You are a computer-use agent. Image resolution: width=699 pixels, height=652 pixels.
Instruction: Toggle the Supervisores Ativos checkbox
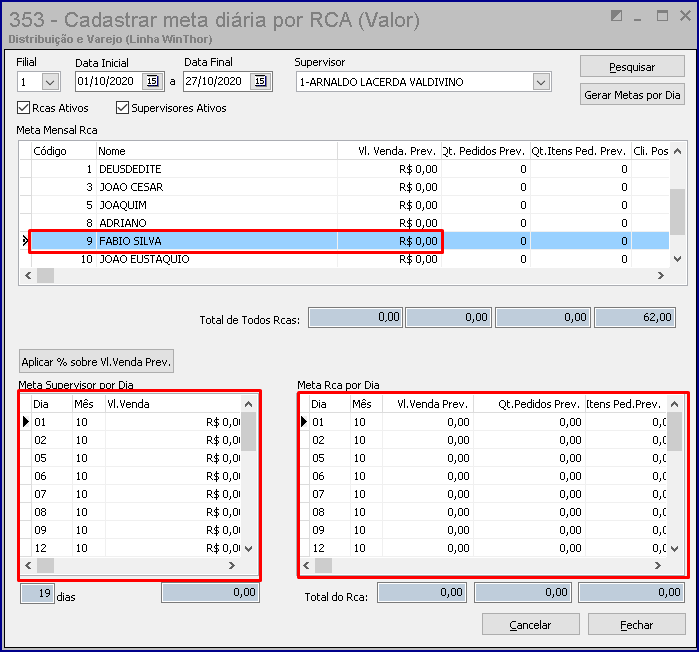[122, 108]
